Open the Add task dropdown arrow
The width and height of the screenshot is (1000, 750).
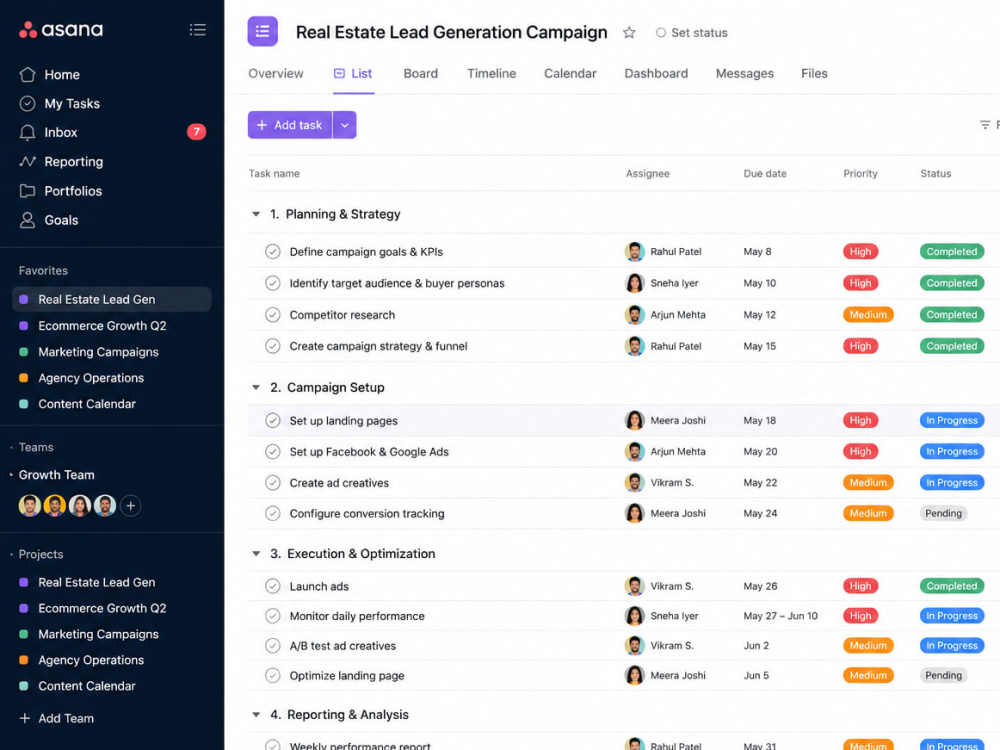(345, 125)
